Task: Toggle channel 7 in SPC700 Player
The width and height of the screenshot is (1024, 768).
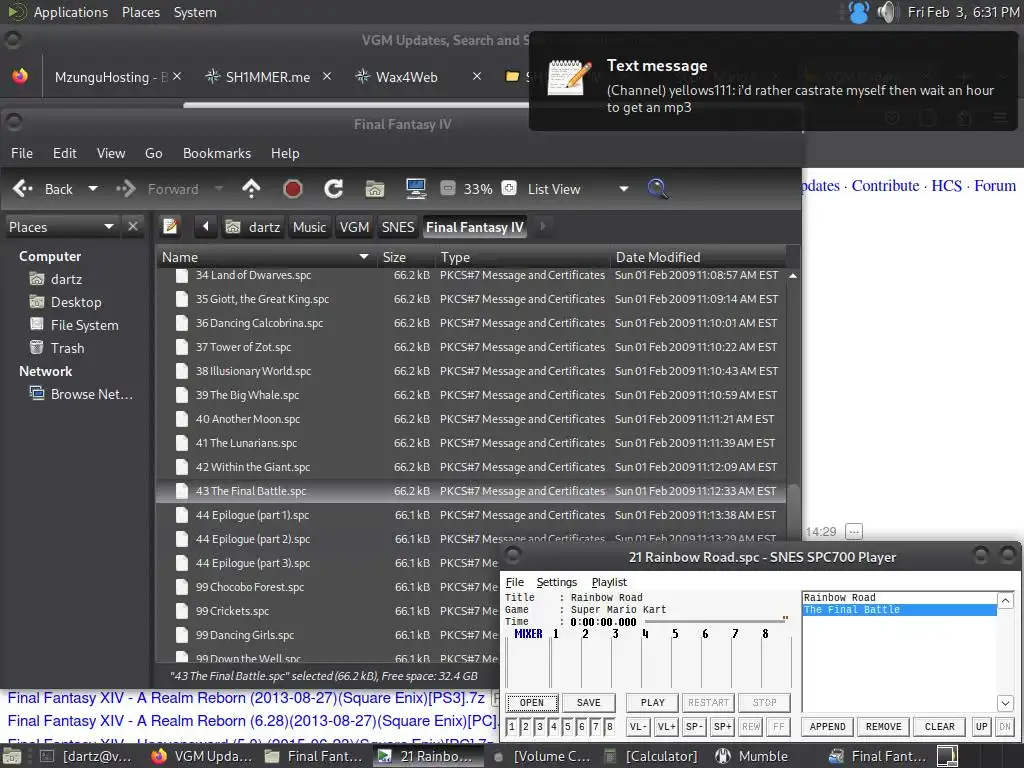Action: [596, 726]
